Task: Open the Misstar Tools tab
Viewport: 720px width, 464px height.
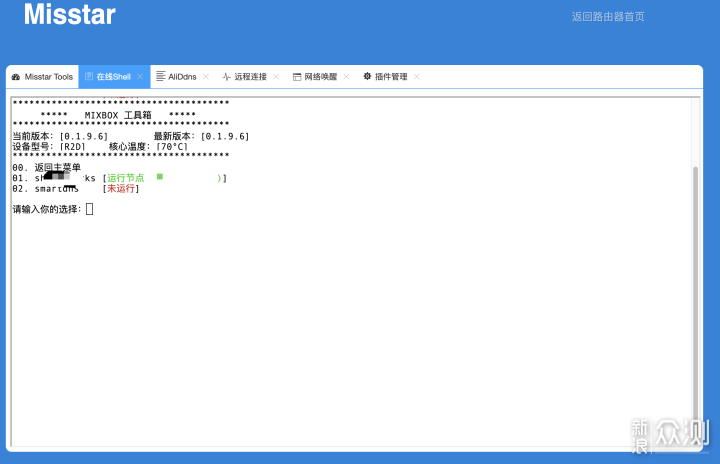Action: tap(42, 77)
